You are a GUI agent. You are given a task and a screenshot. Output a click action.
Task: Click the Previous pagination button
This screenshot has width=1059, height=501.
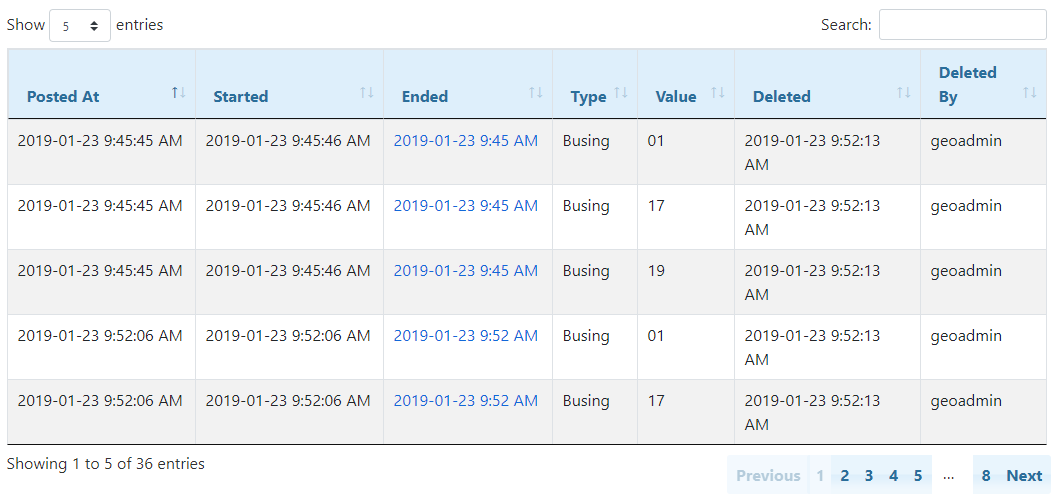coord(768,476)
